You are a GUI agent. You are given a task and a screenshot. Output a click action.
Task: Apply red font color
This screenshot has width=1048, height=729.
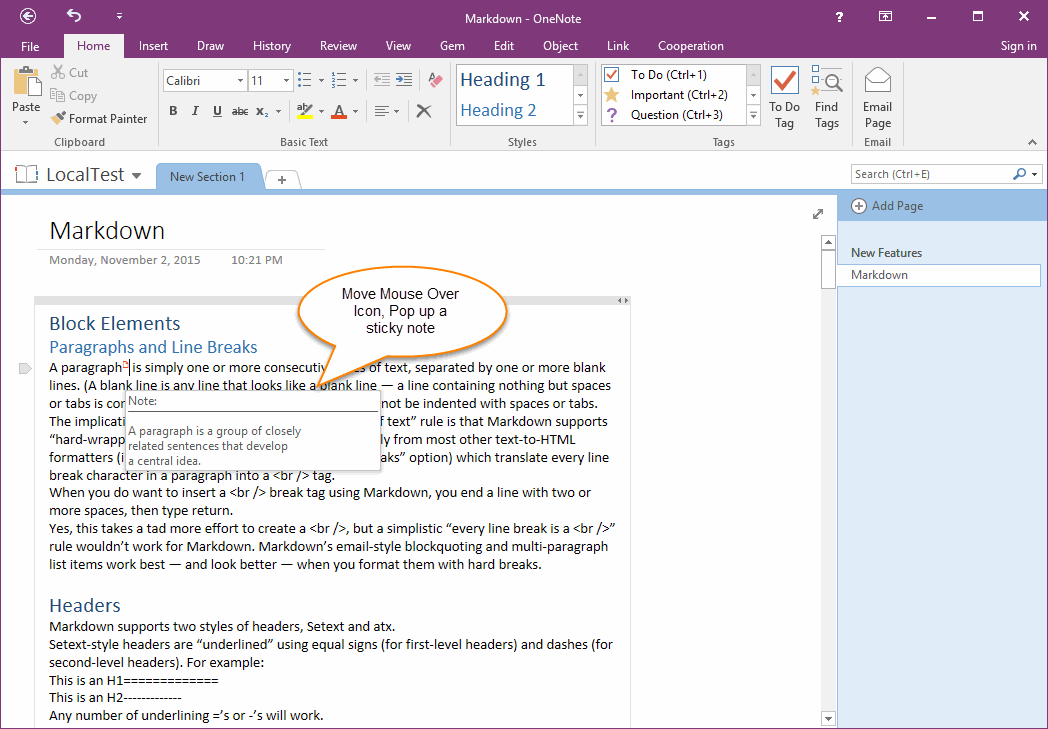click(x=340, y=111)
